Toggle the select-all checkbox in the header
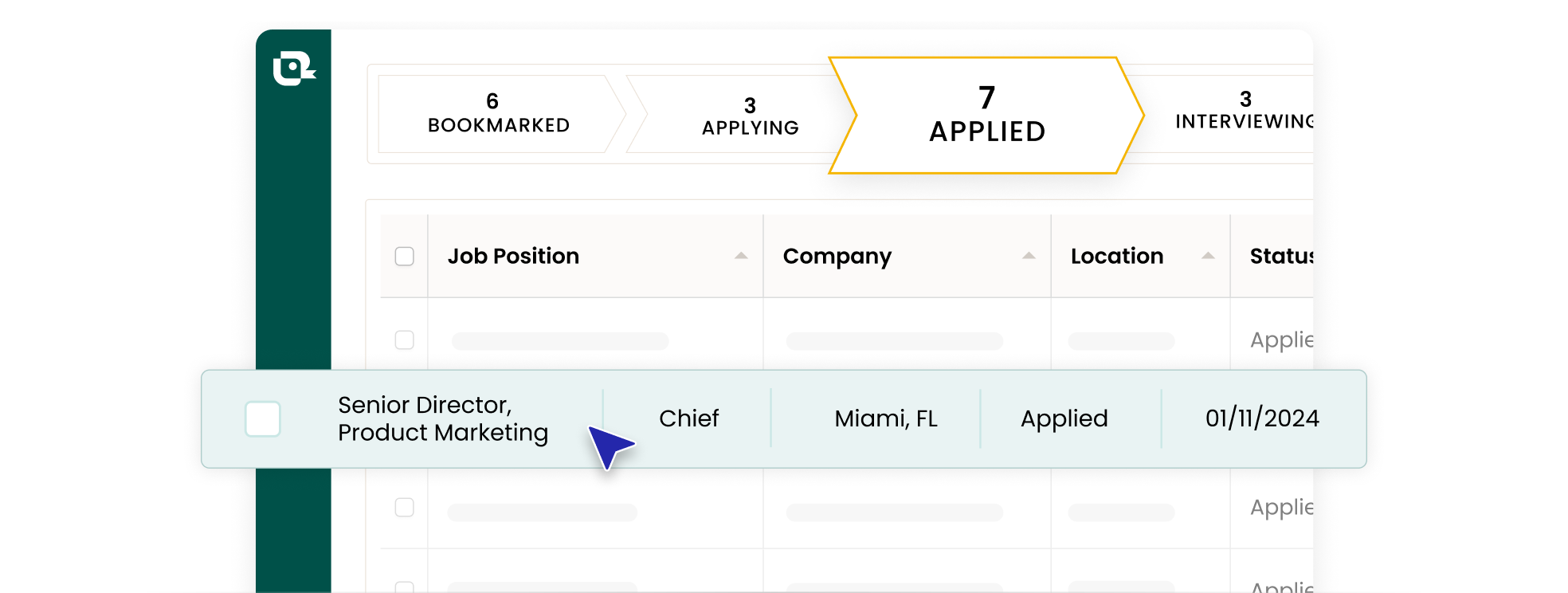This screenshot has height=593, width=1568. coord(404,256)
